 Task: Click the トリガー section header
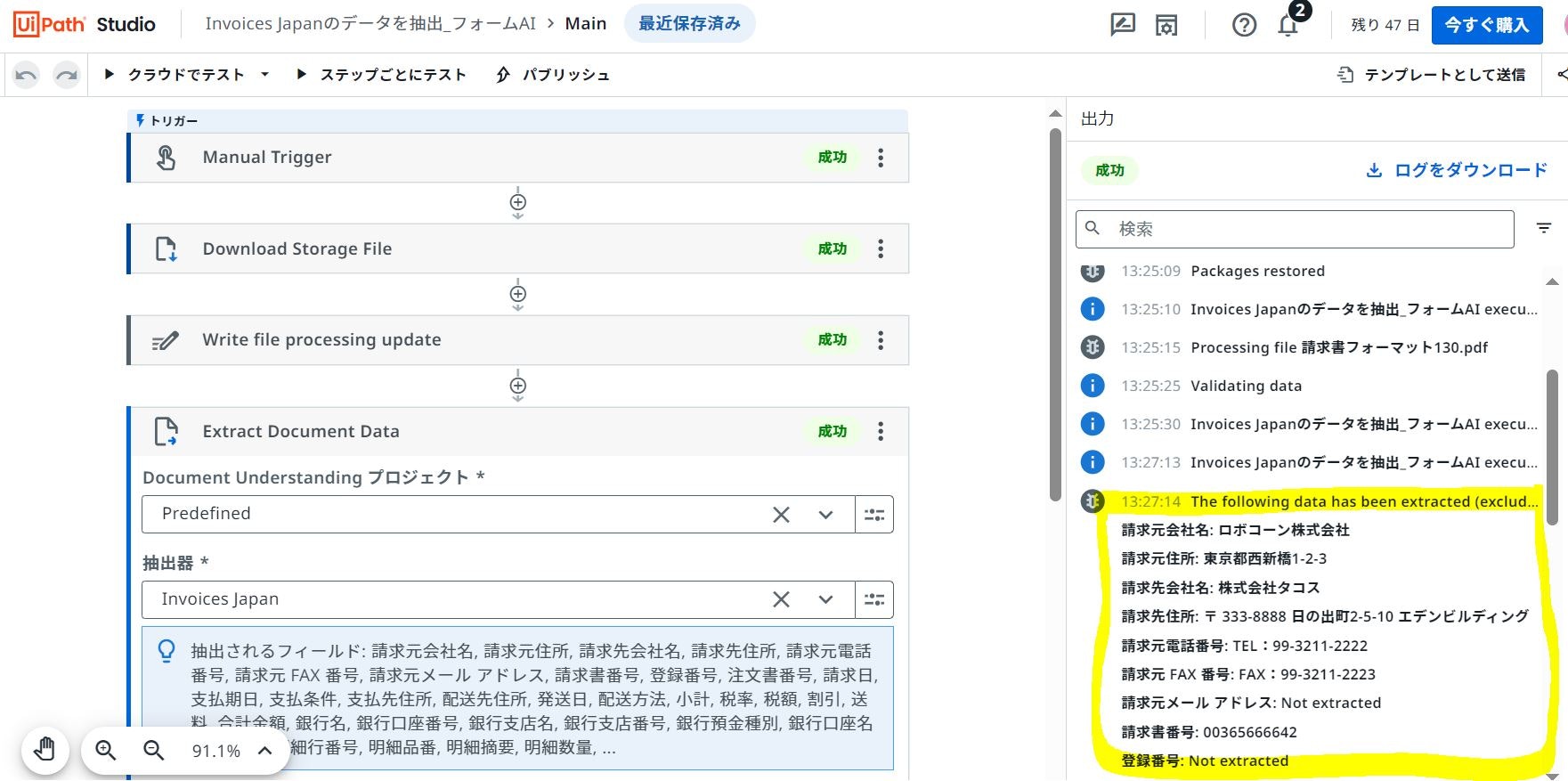pos(518,120)
